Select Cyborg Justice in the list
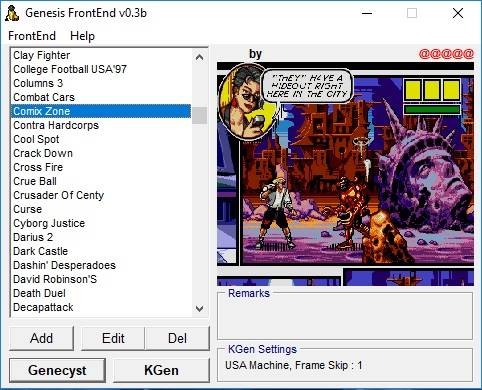482x390 pixels. [49, 223]
